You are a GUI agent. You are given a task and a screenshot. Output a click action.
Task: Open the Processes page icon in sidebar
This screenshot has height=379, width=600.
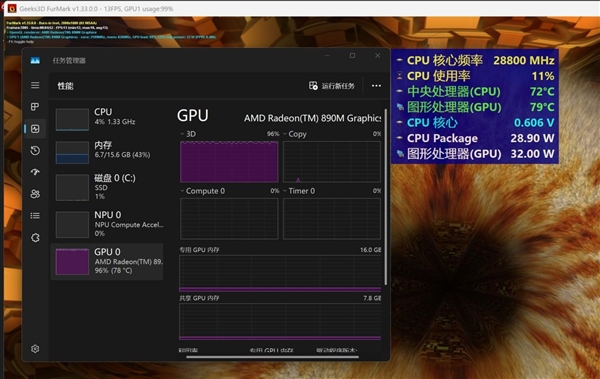(35, 107)
